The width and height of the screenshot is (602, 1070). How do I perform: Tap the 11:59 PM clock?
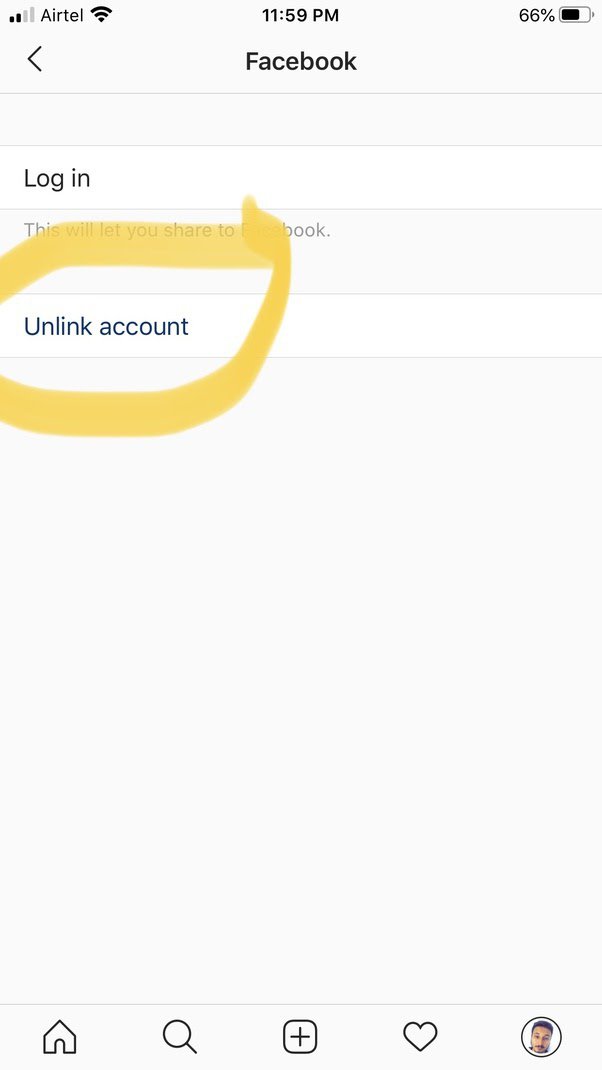(300, 15)
